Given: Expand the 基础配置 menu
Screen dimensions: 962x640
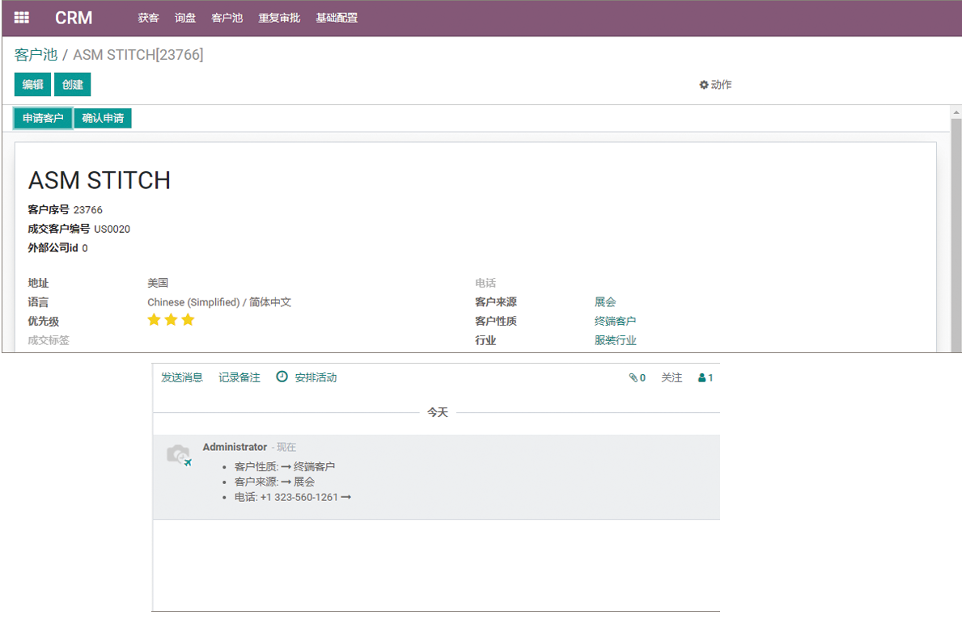Looking at the screenshot, I should tap(336, 18).
